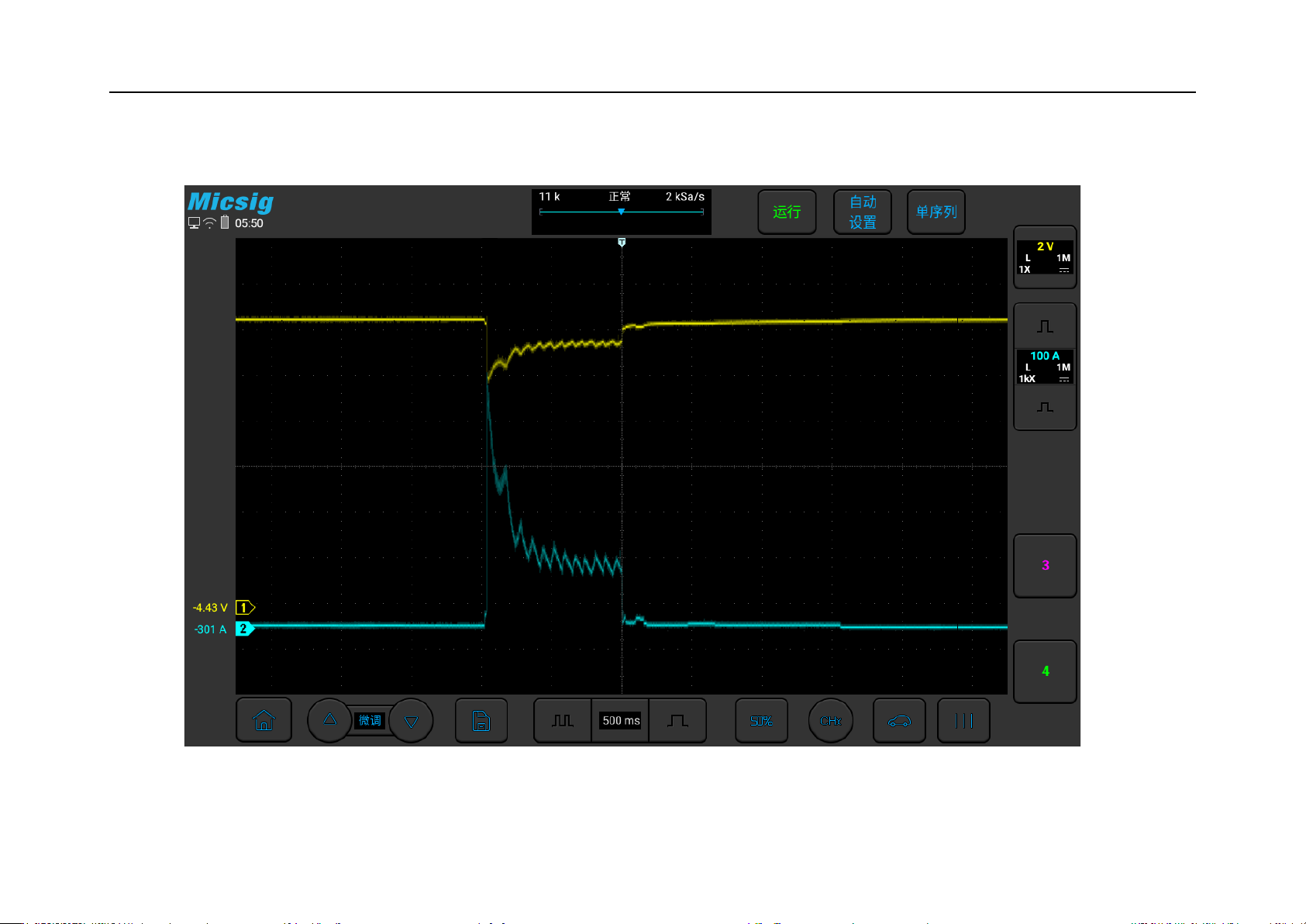Tap the -4.43 V offset readout
The width and height of the screenshot is (1306, 924).
coord(210,608)
